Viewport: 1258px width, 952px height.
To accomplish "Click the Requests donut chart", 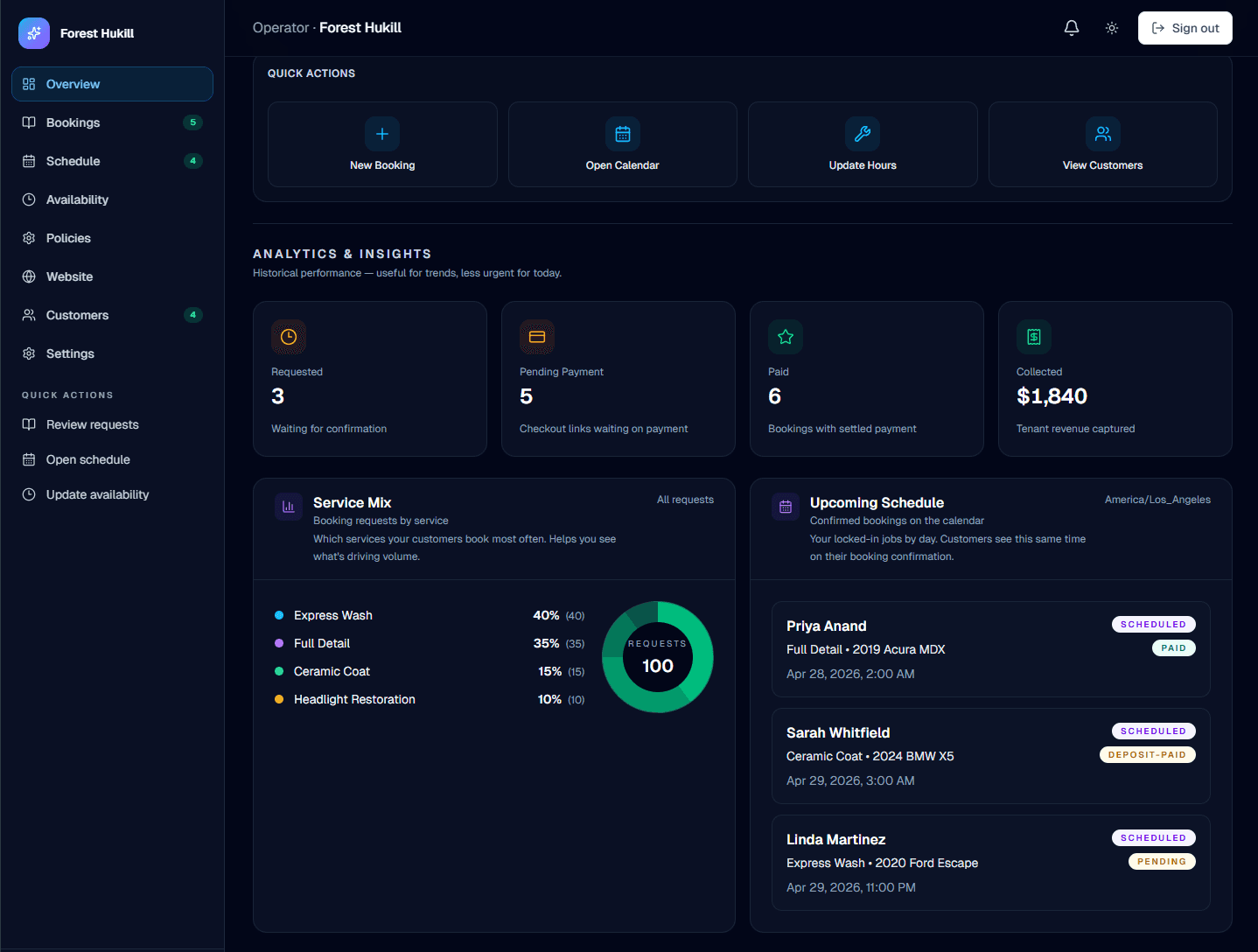I will [658, 657].
